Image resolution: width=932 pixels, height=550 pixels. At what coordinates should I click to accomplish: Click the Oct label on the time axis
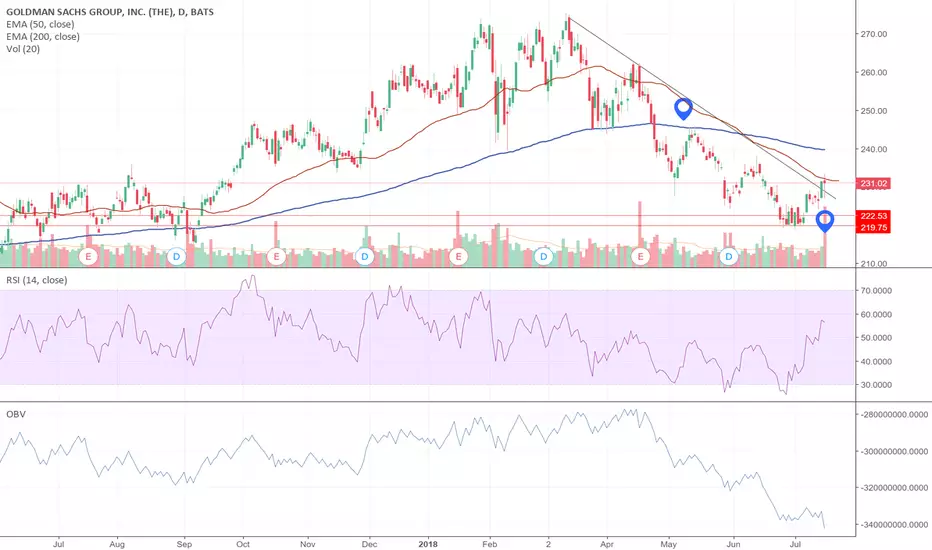click(x=243, y=544)
